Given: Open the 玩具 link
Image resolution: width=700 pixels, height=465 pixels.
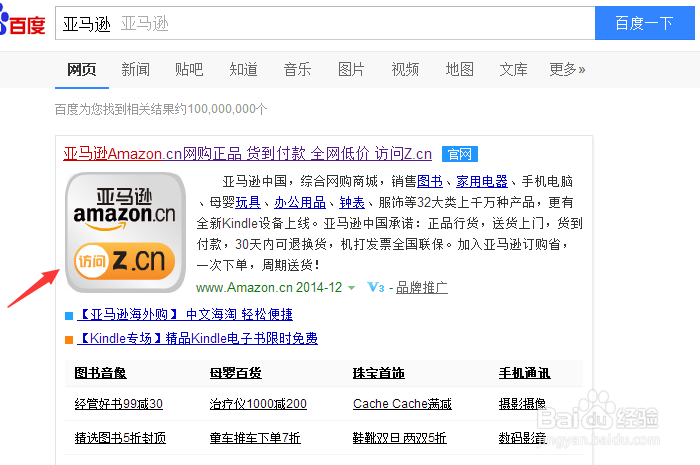Looking at the screenshot, I should tap(248, 203).
